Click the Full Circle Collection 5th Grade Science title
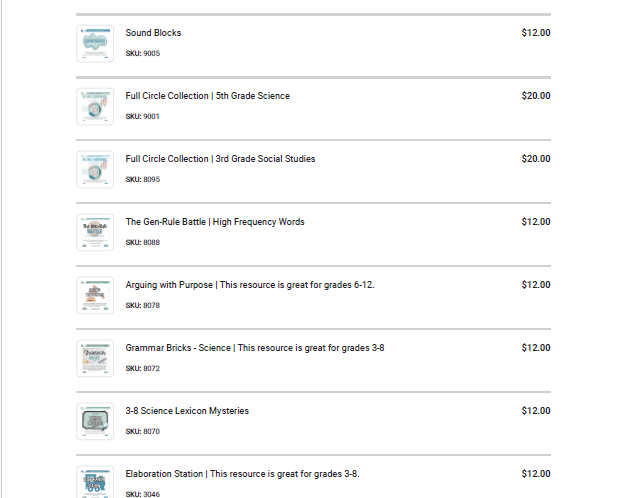This screenshot has width=623, height=498. coord(207,96)
